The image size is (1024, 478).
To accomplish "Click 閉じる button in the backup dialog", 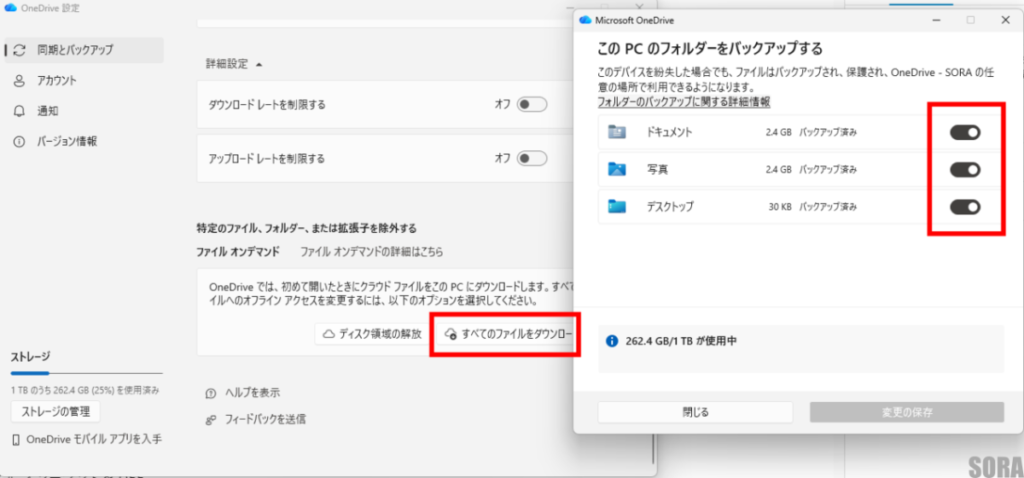I will click(696, 412).
